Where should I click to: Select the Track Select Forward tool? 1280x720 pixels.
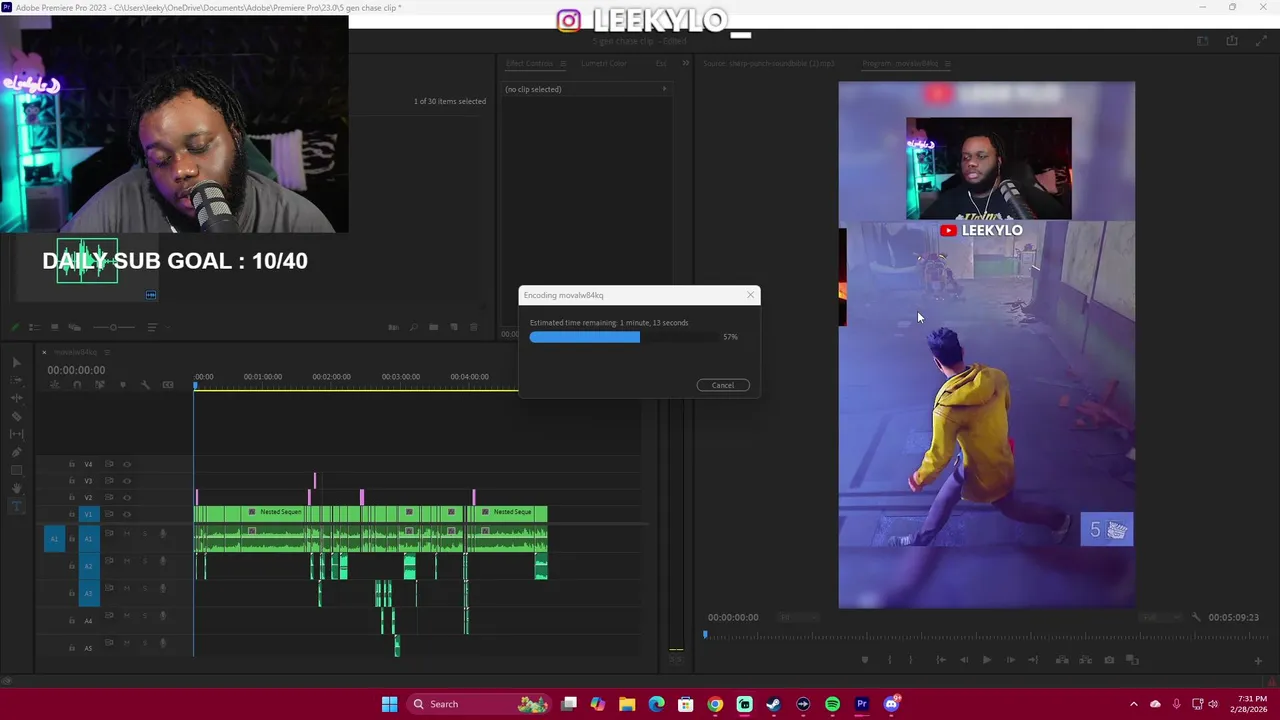tap(17, 380)
